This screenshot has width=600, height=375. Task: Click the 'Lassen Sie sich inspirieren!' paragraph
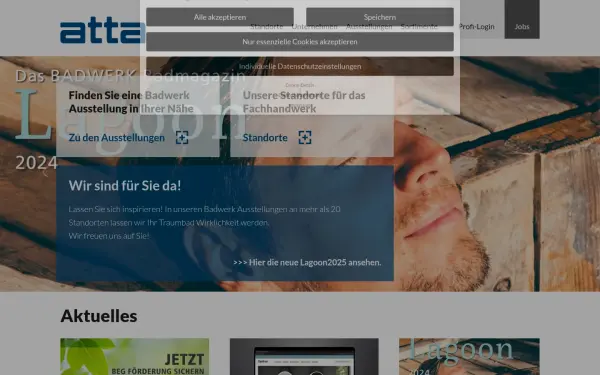click(x=204, y=222)
